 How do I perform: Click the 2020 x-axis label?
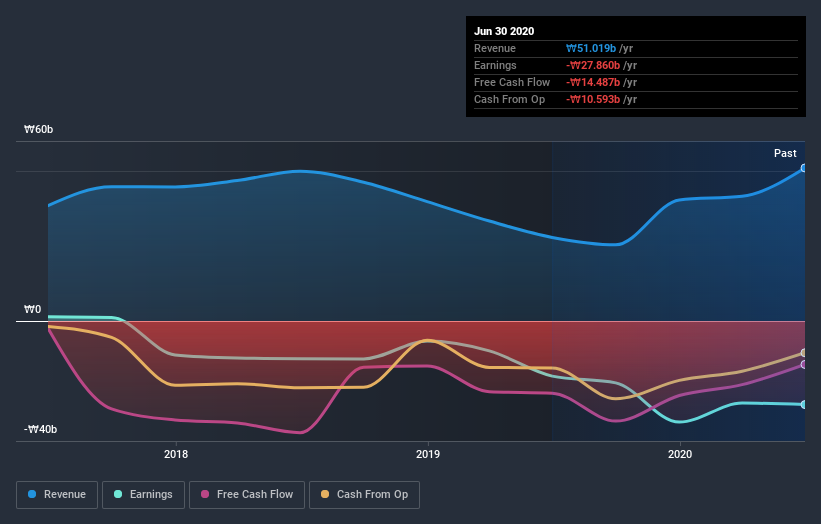(680, 454)
